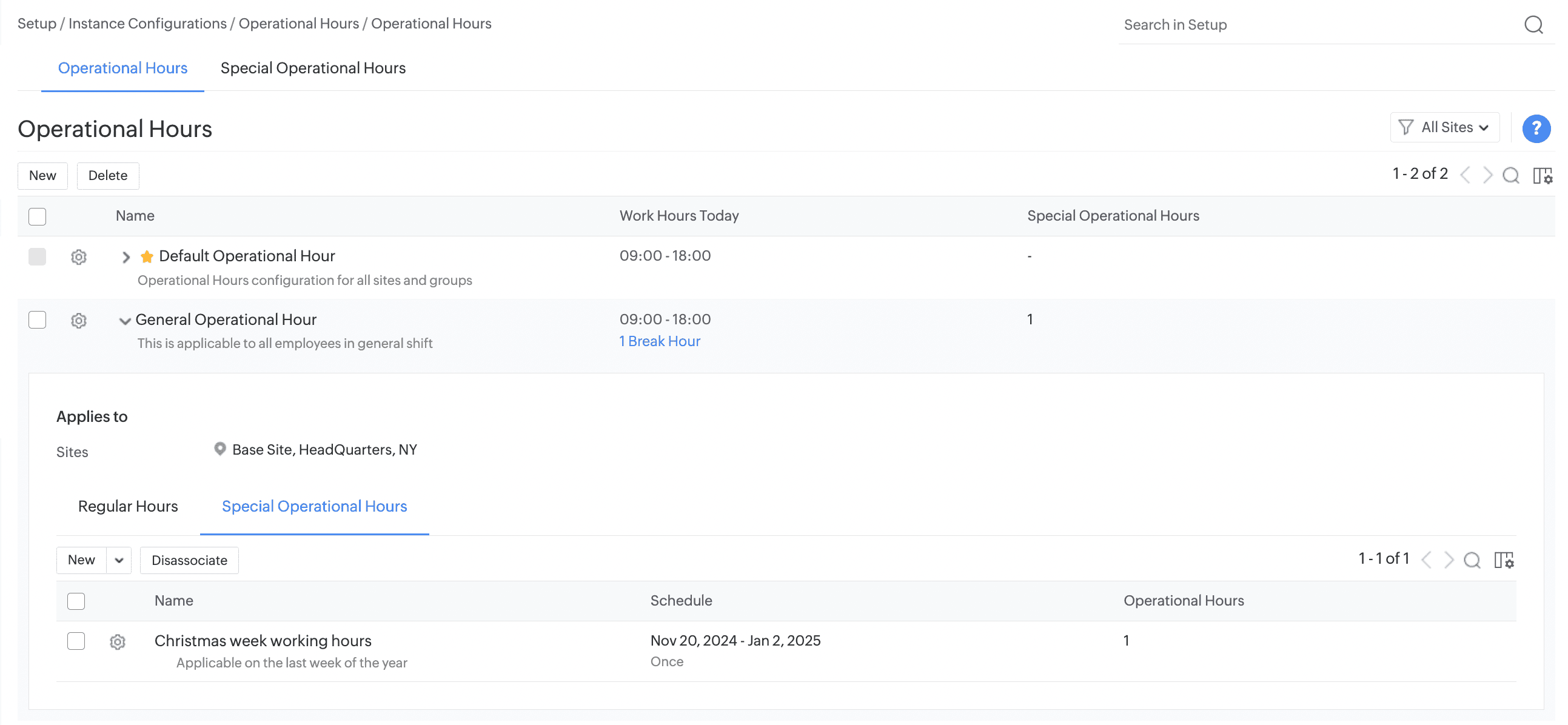Click the search icon in Setup search bar
This screenshot has width=1568, height=725.
click(x=1533, y=25)
